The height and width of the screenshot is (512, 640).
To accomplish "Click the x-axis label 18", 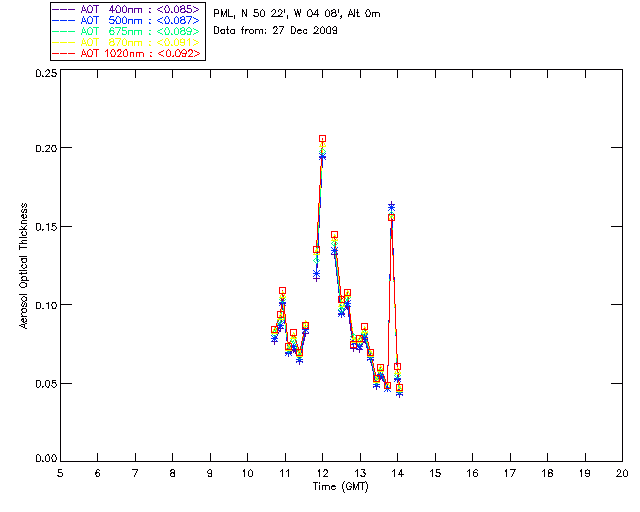I will click(x=547, y=473).
